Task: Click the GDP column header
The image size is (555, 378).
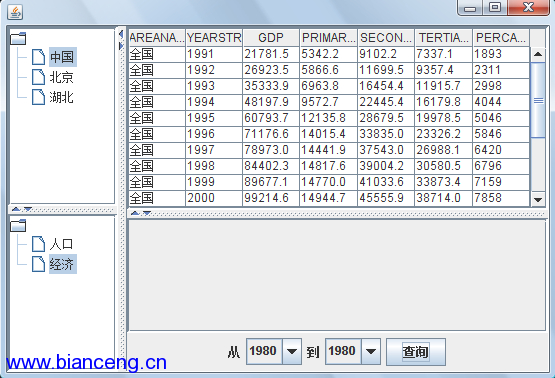Action: 271,38
